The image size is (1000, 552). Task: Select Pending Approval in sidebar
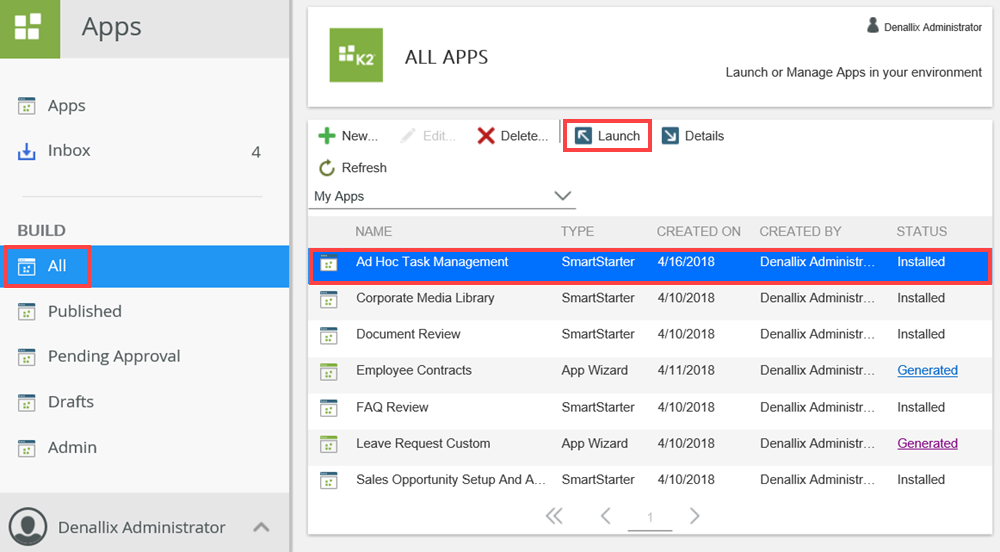point(113,356)
